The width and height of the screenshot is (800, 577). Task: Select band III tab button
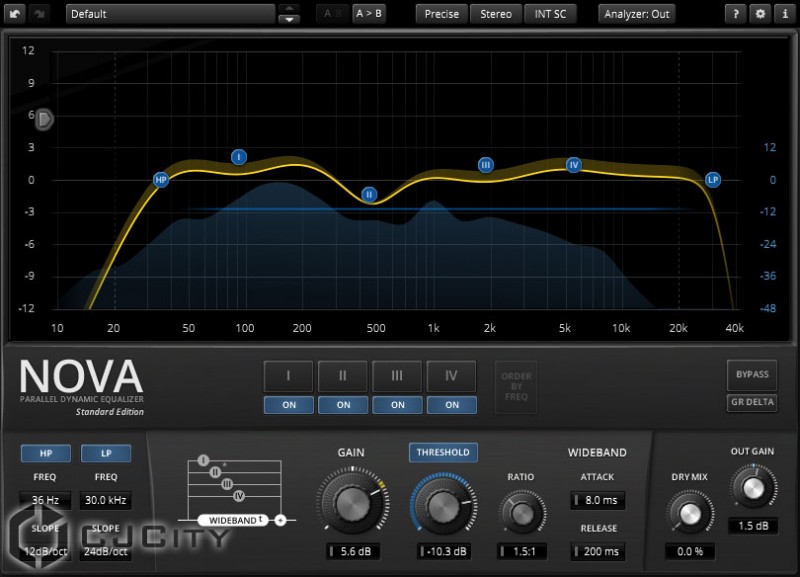click(x=397, y=376)
